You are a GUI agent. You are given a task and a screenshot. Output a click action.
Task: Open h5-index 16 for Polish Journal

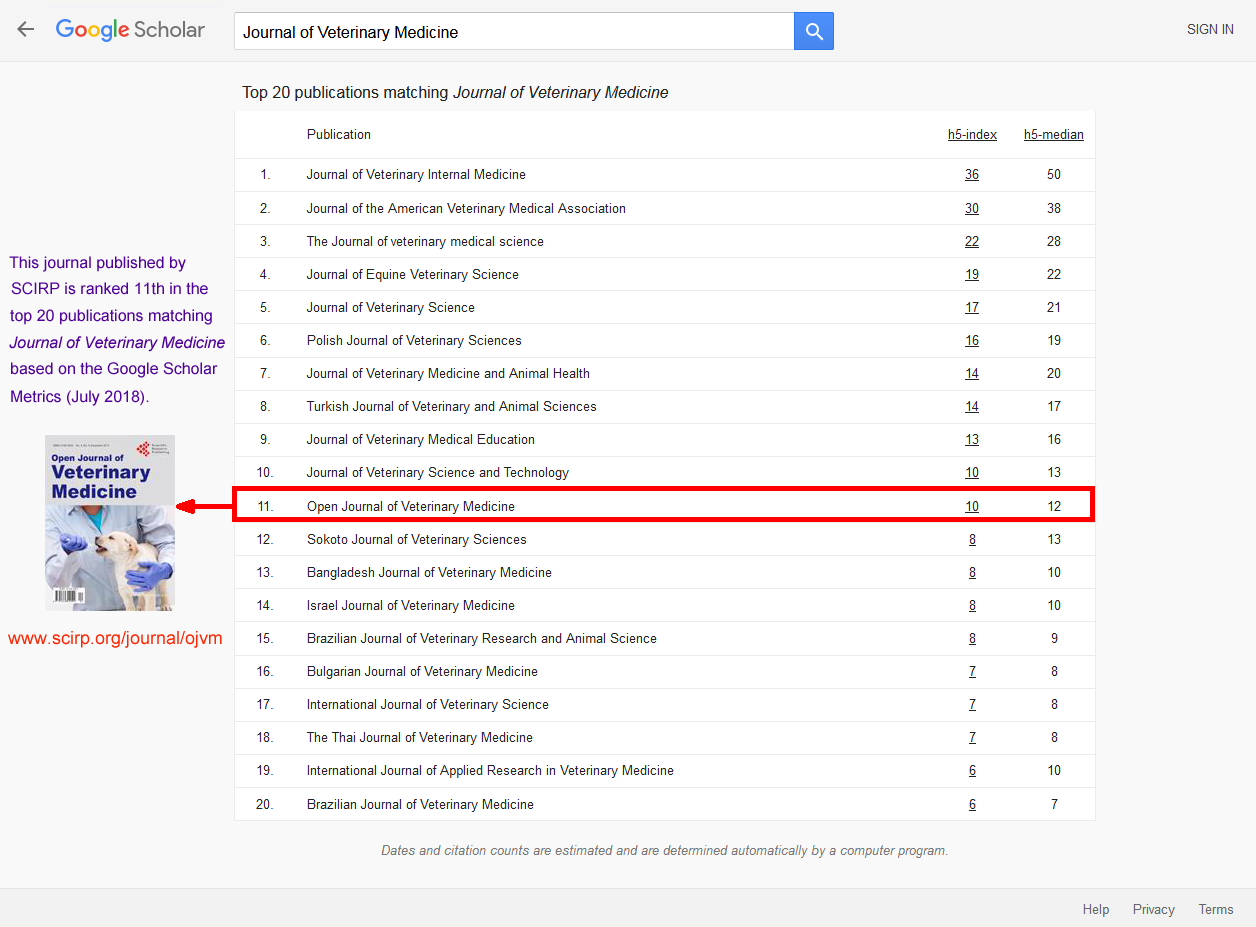click(972, 341)
